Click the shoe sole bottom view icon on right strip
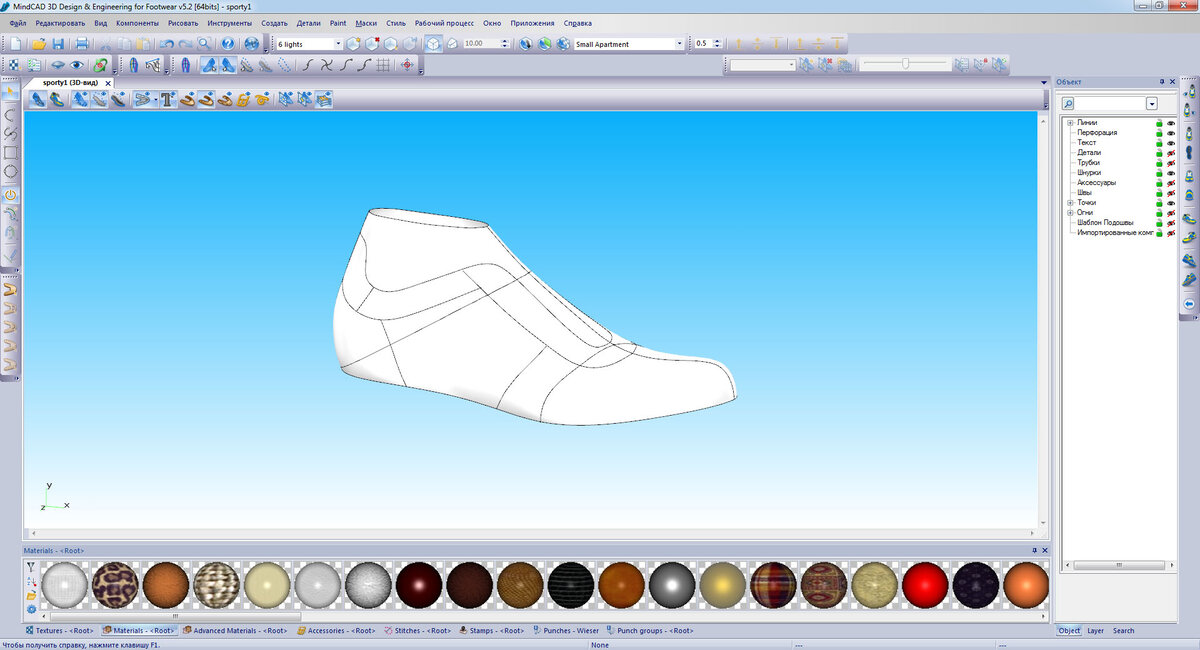1200x650 pixels. [x=1189, y=153]
